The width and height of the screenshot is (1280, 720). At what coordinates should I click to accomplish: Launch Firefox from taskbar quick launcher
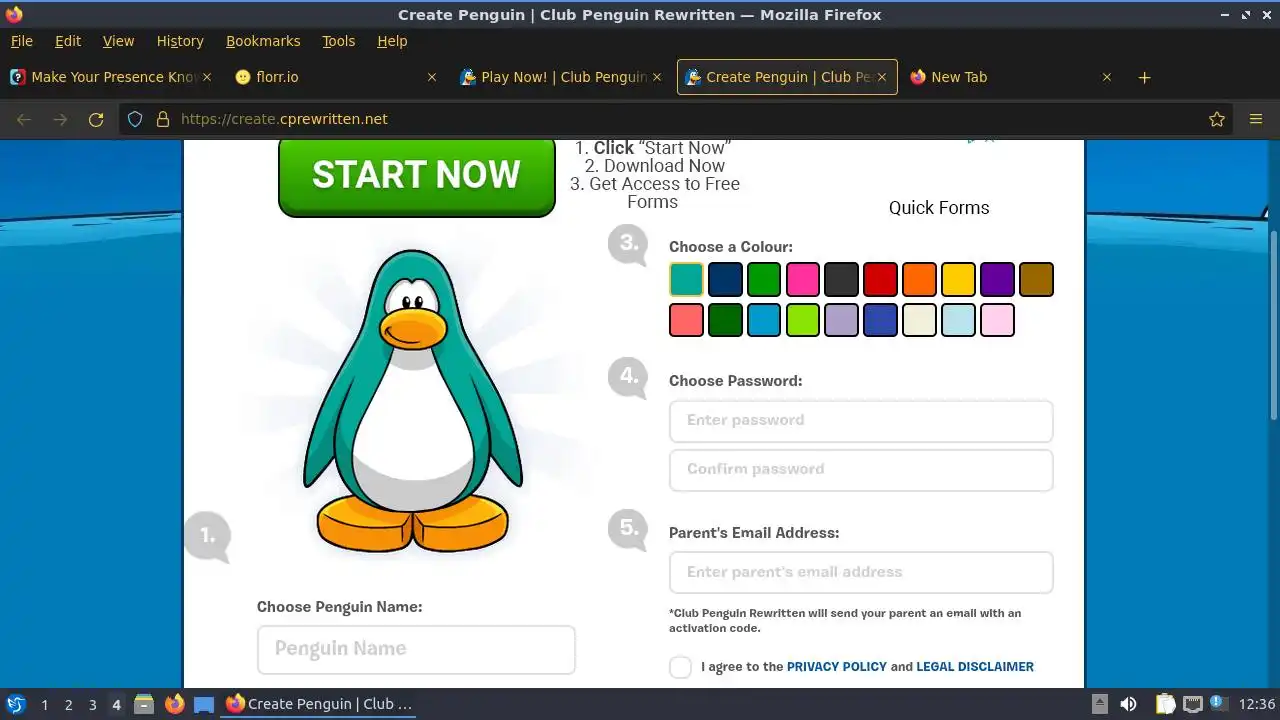(174, 704)
